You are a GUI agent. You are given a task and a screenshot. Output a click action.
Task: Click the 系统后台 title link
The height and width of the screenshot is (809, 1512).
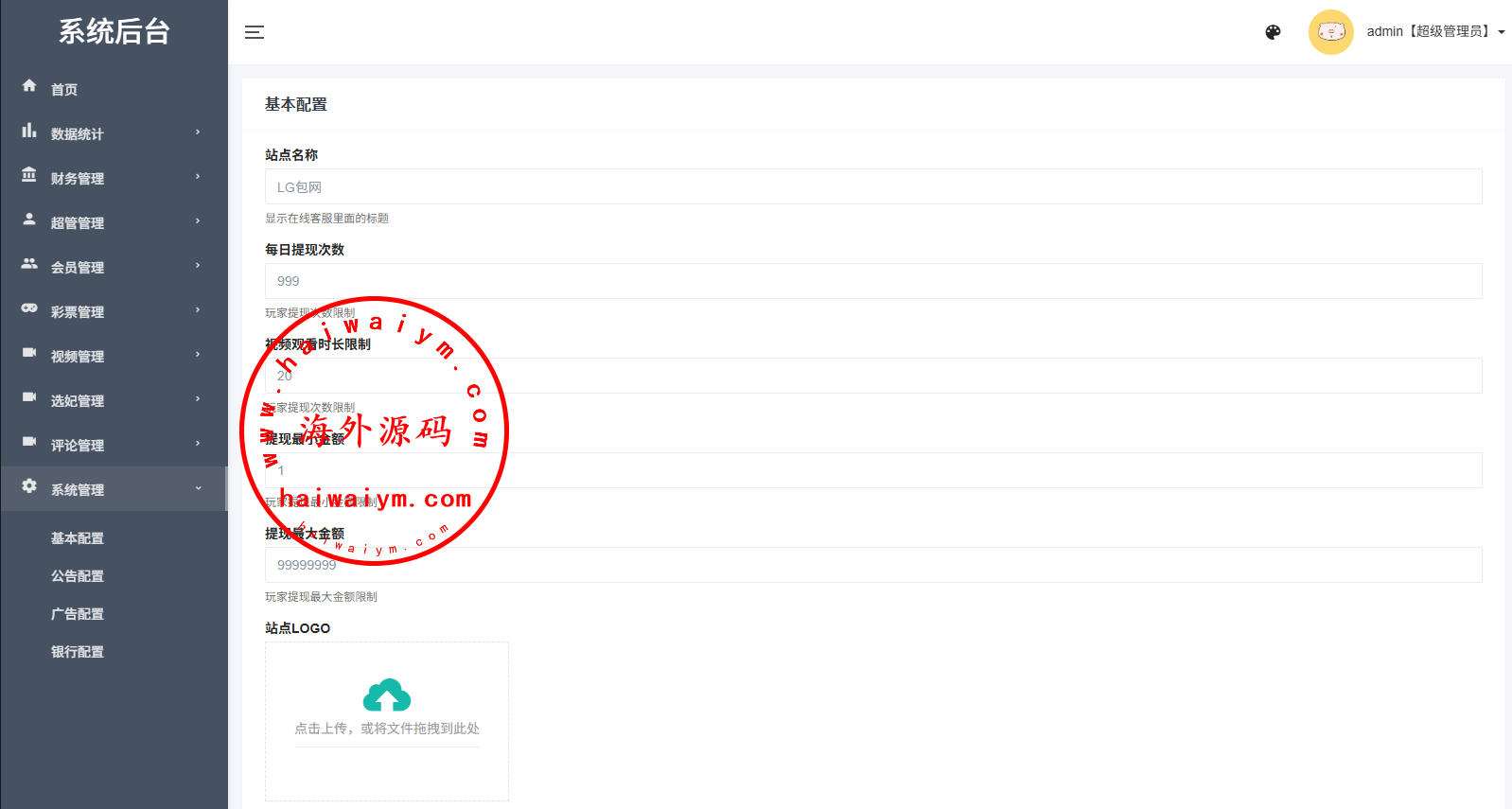pyautogui.click(x=114, y=31)
